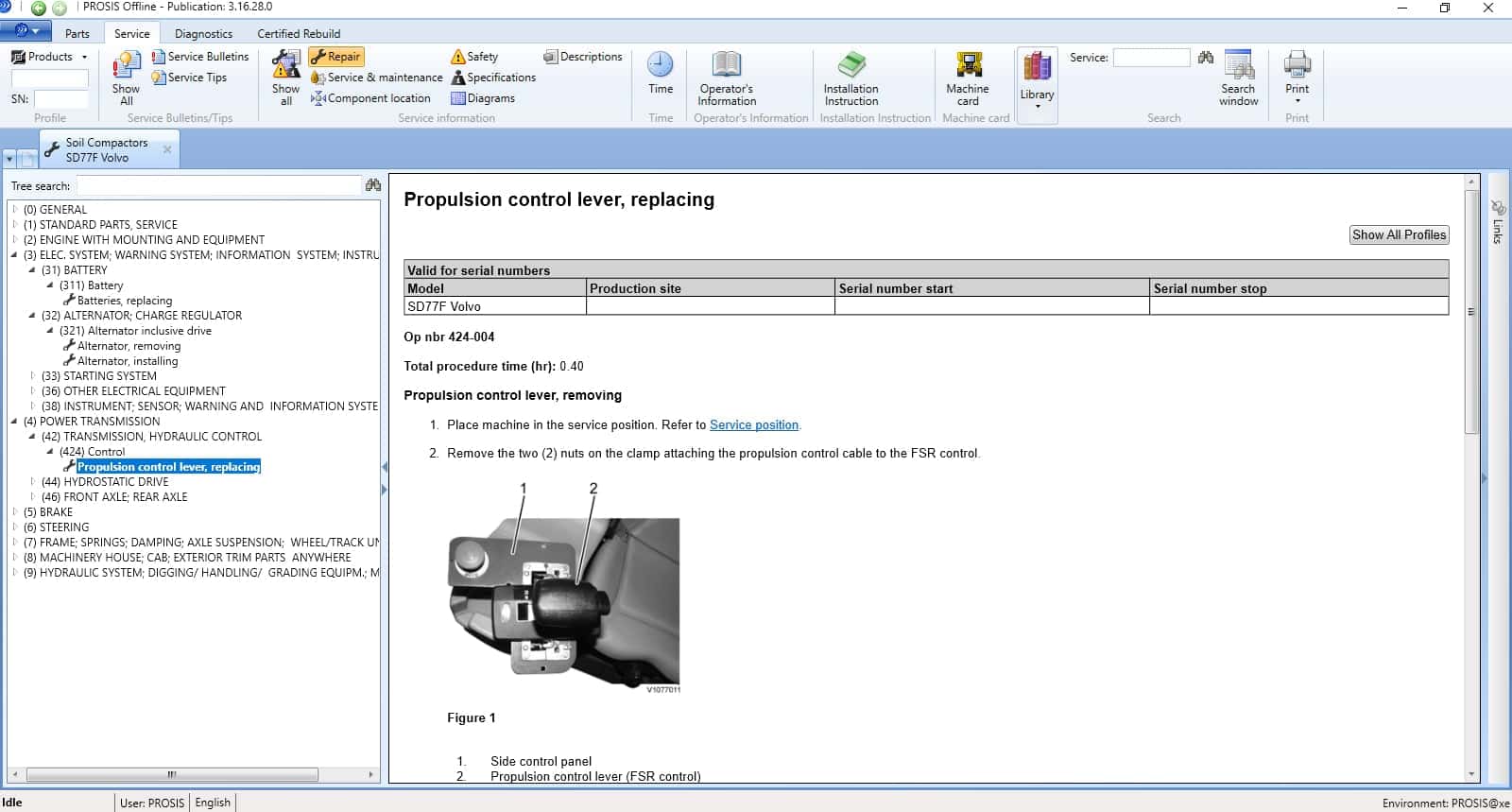Click the SN input field
The width and height of the screenshot is (1512, 812).
pos(60,99)
